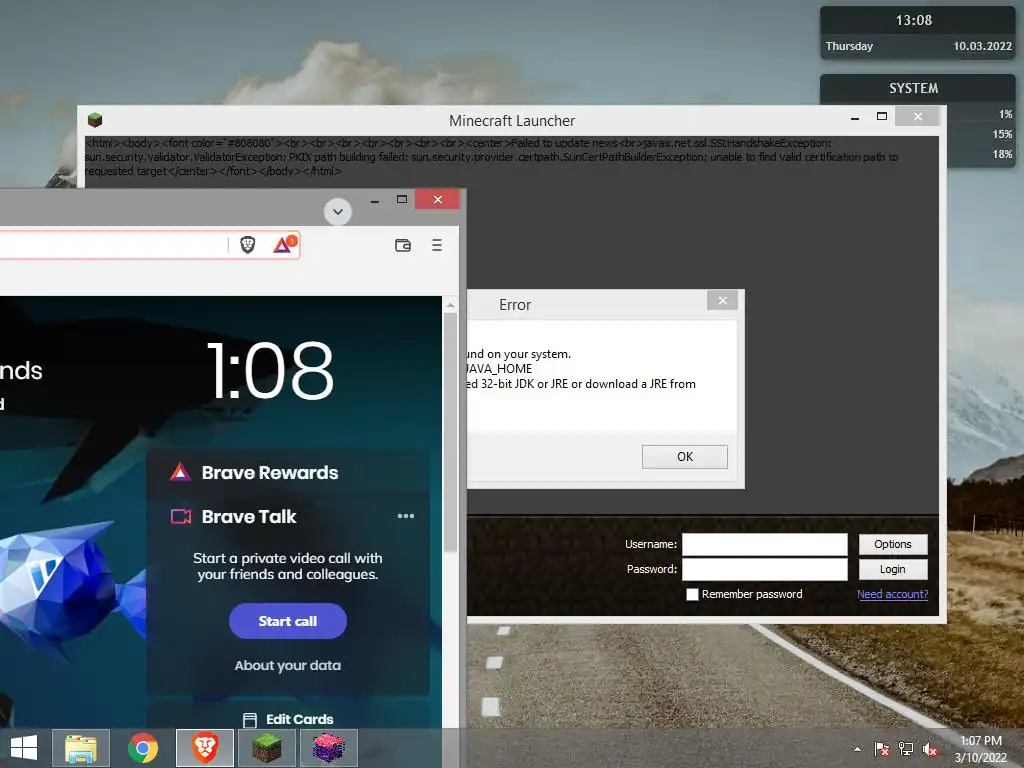The height and width of the screenshot is (768, 1024).
Task: Maximize the Minecraft Launcher window
Action: [882, 116]
